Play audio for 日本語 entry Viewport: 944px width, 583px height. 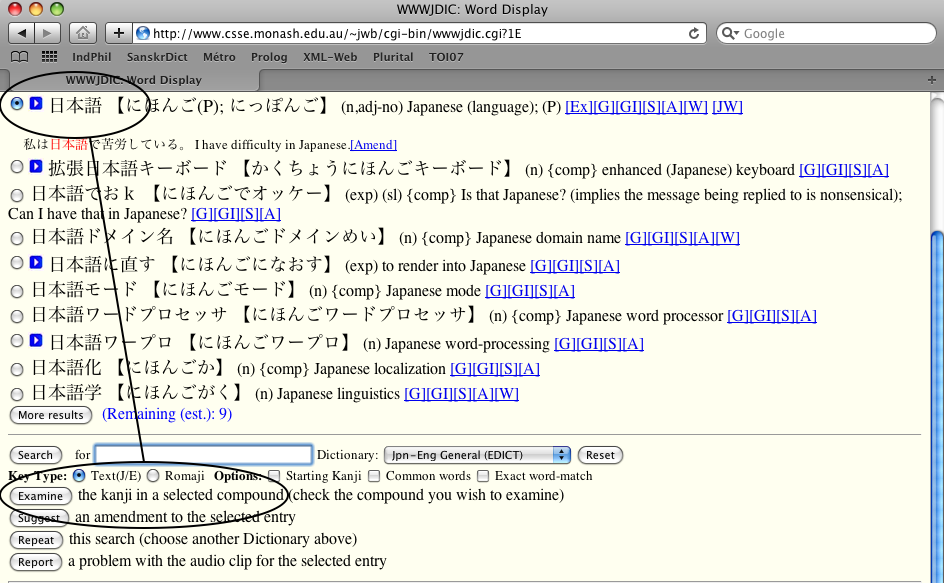[36, 104]
